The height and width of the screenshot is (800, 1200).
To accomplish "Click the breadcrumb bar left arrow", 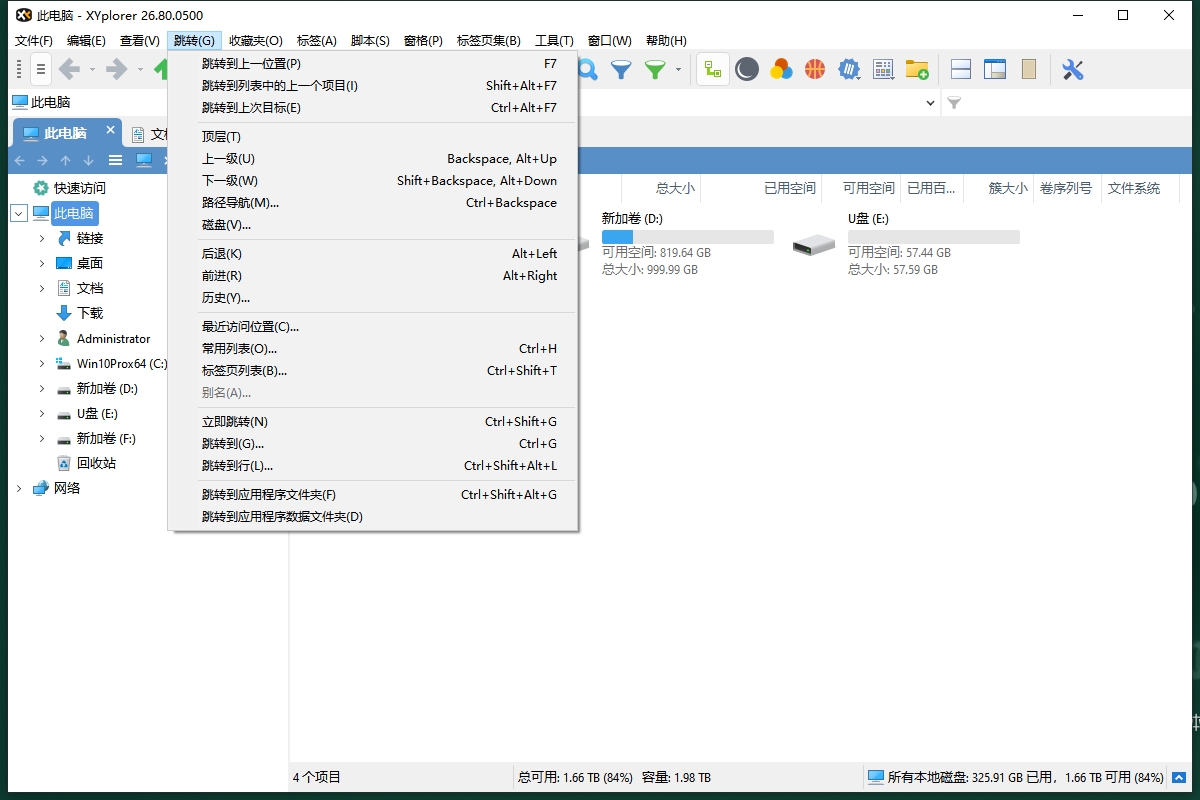I will [19, 160].
